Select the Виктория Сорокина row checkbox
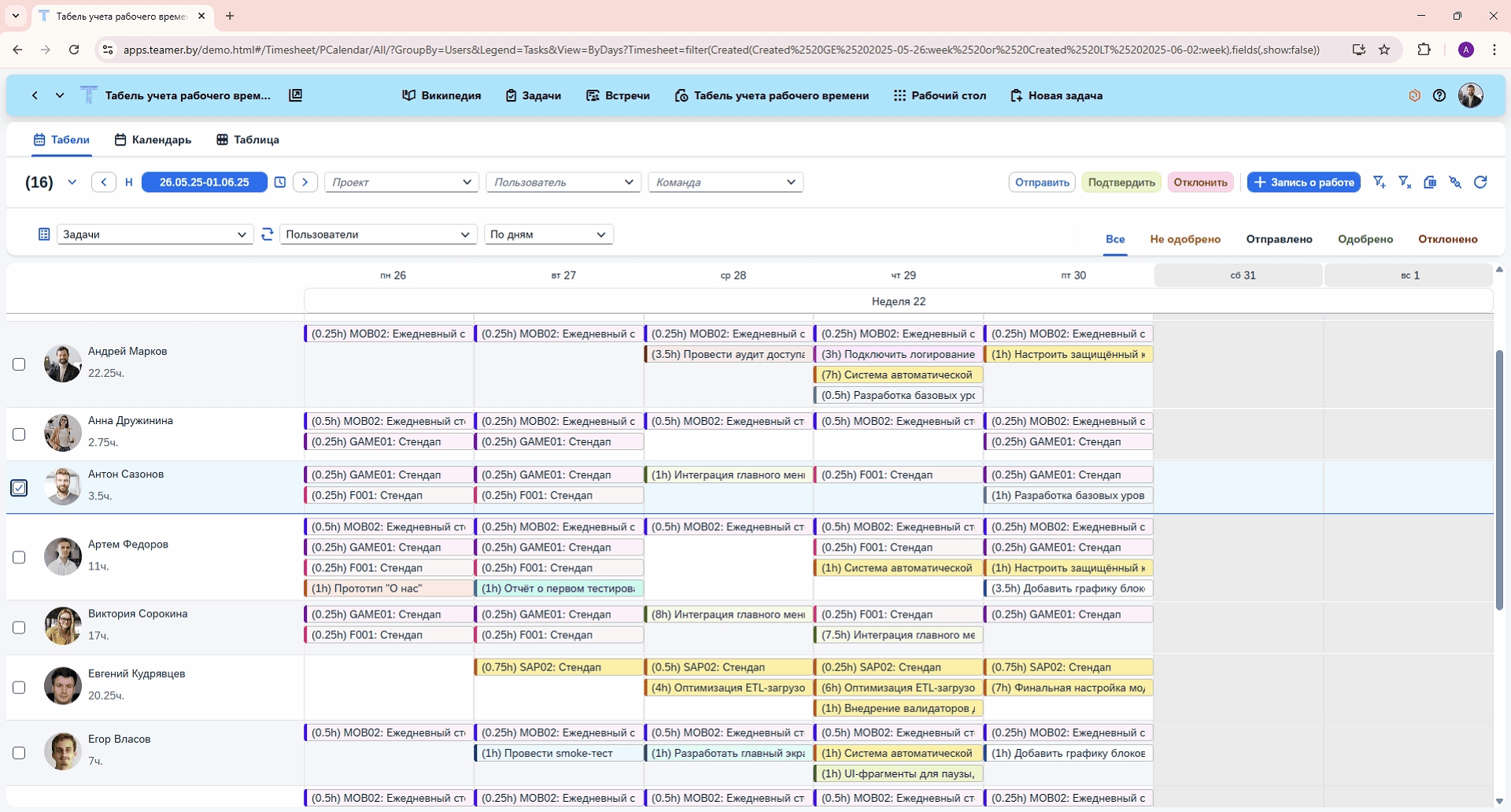1511x812 pixels. (x=19, y=627)
